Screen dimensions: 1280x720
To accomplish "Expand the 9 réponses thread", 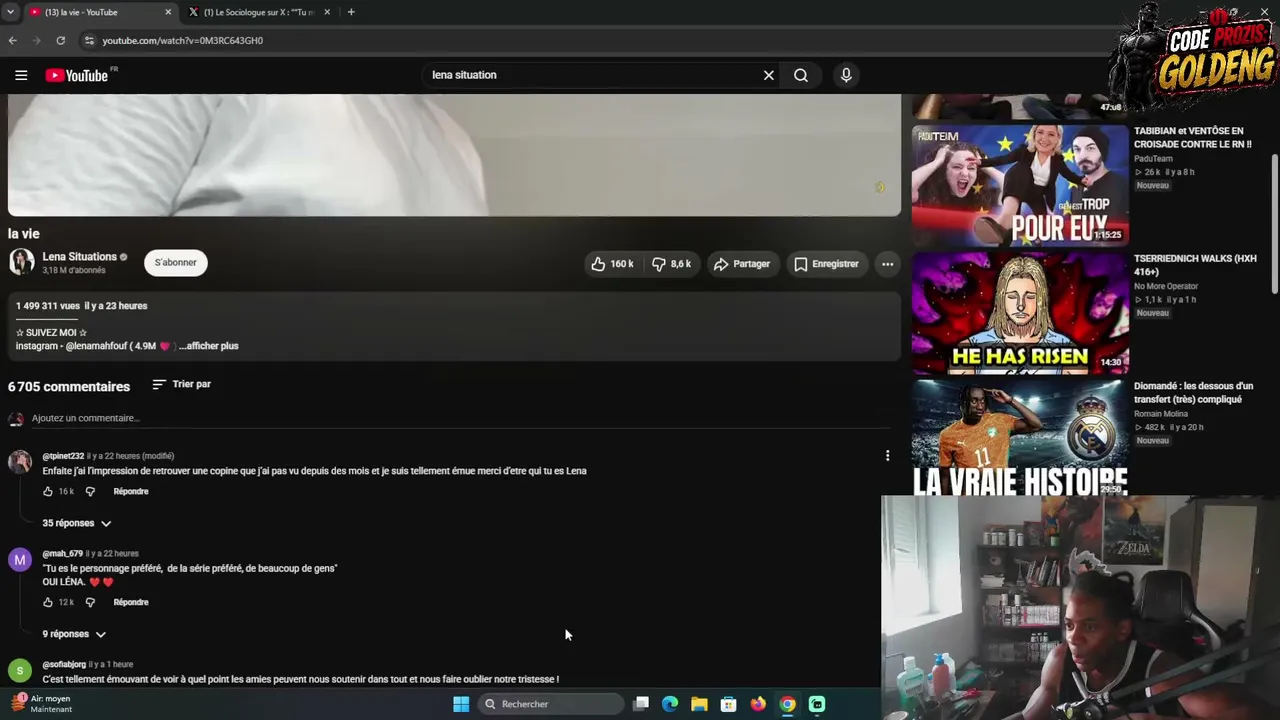I will [x=74, y=634].
